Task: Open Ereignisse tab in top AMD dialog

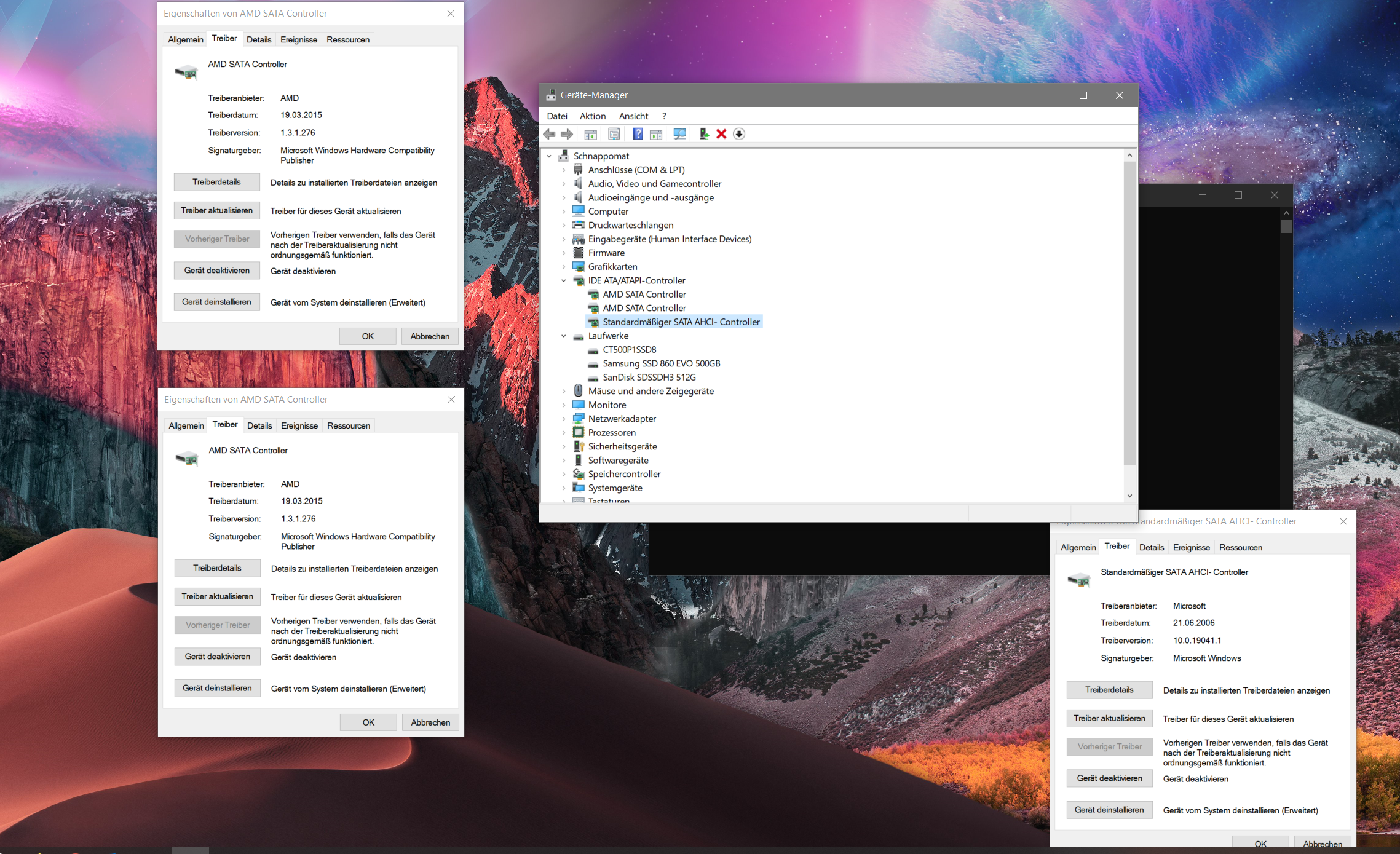Action: pyautogui.click(x=299, y=40)
